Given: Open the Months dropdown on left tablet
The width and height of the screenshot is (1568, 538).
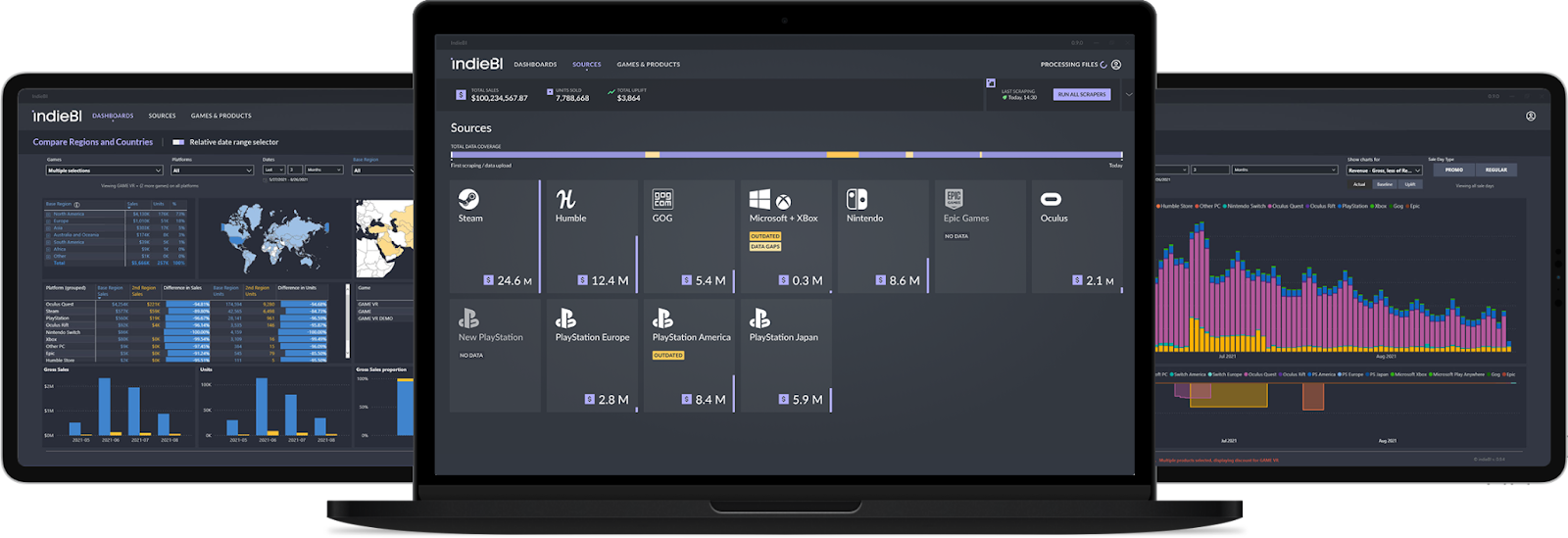Looking at the screenshot, I should (324, 170).
